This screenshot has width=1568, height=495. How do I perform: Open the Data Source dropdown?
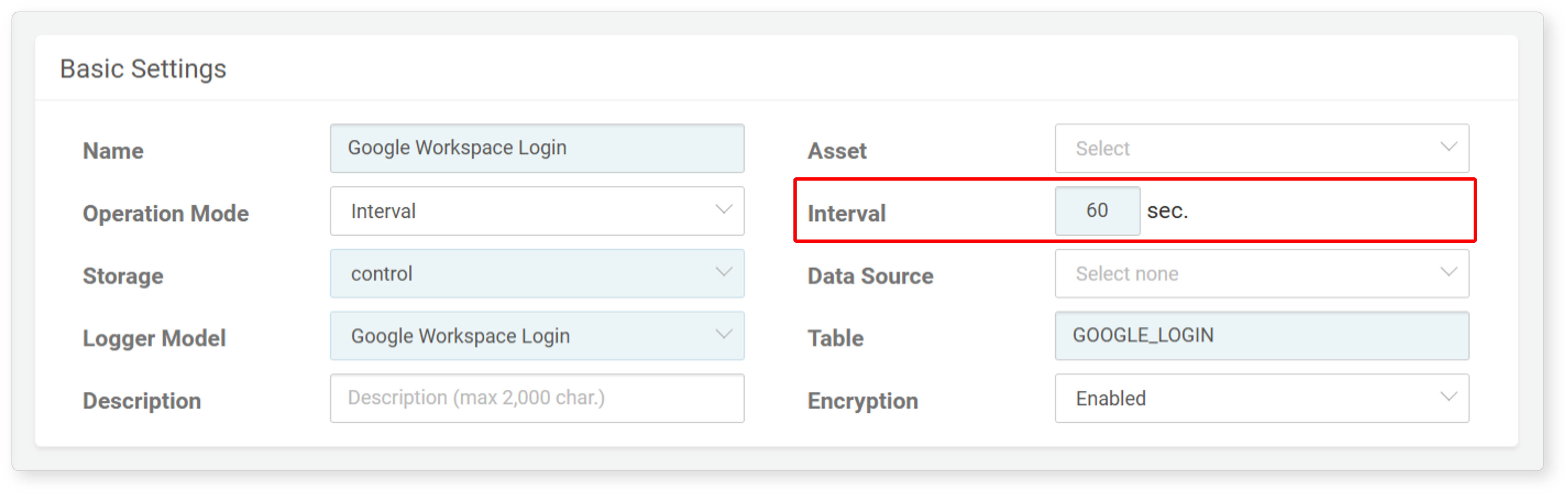click(1262, 273)
